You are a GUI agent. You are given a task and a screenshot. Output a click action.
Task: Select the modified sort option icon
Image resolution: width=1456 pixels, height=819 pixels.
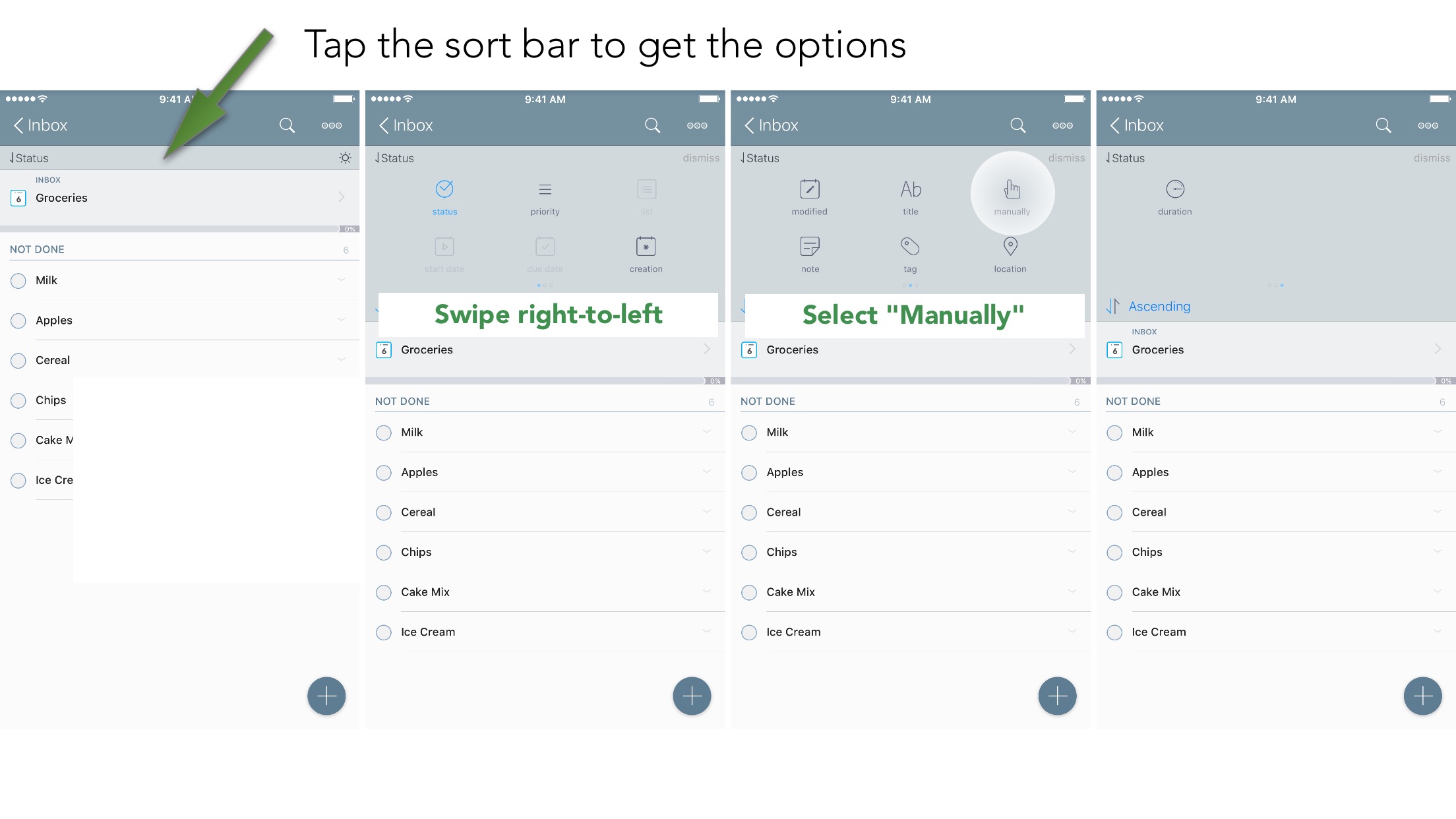810,189
